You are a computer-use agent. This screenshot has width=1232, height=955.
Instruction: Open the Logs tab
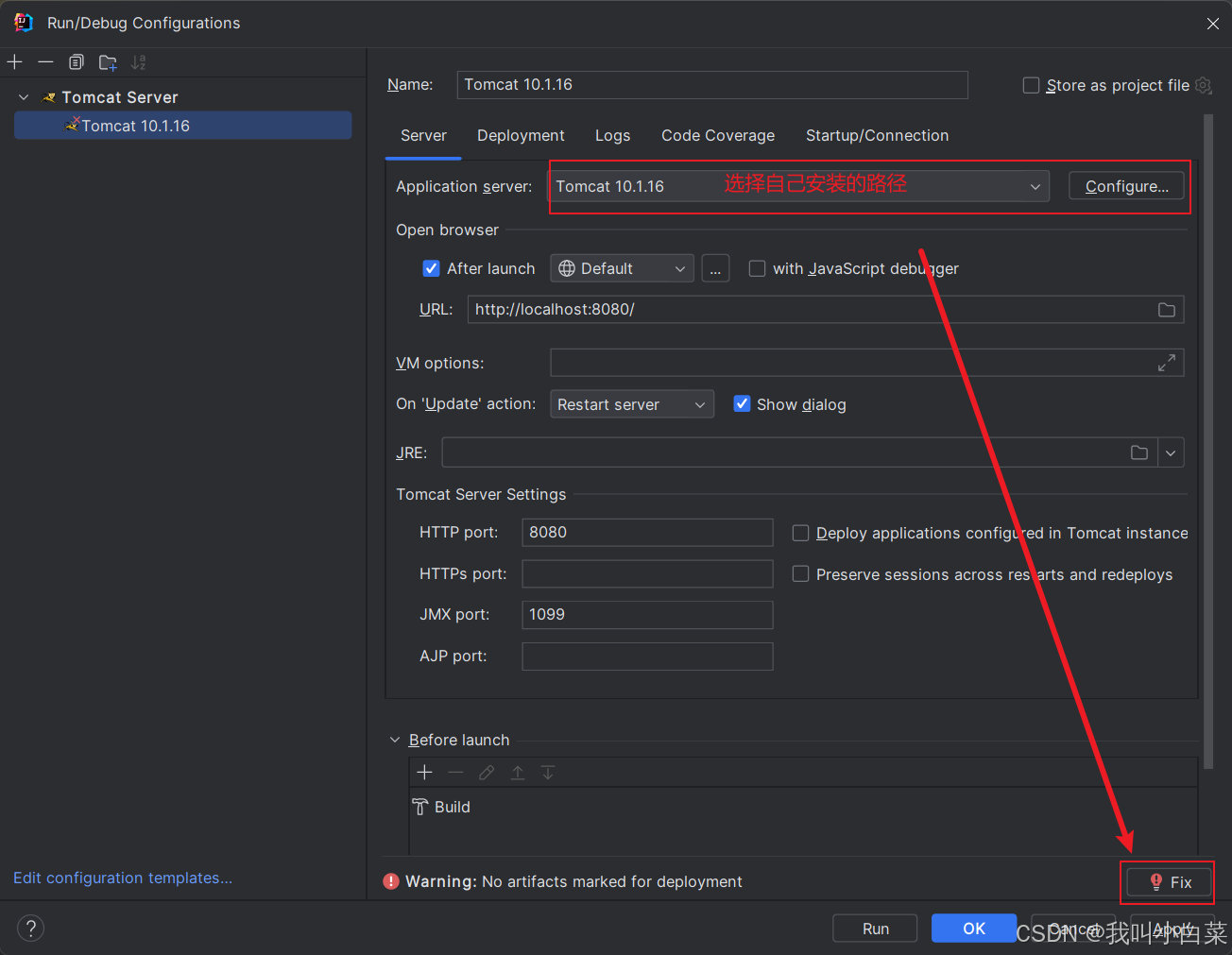612,136
